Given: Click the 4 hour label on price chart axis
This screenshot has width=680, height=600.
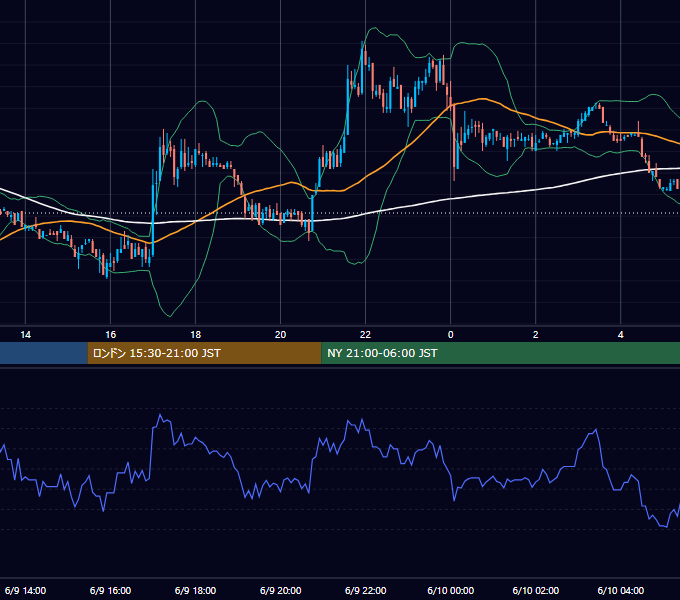Looking at the screenshot, I should tap(621, 335).
